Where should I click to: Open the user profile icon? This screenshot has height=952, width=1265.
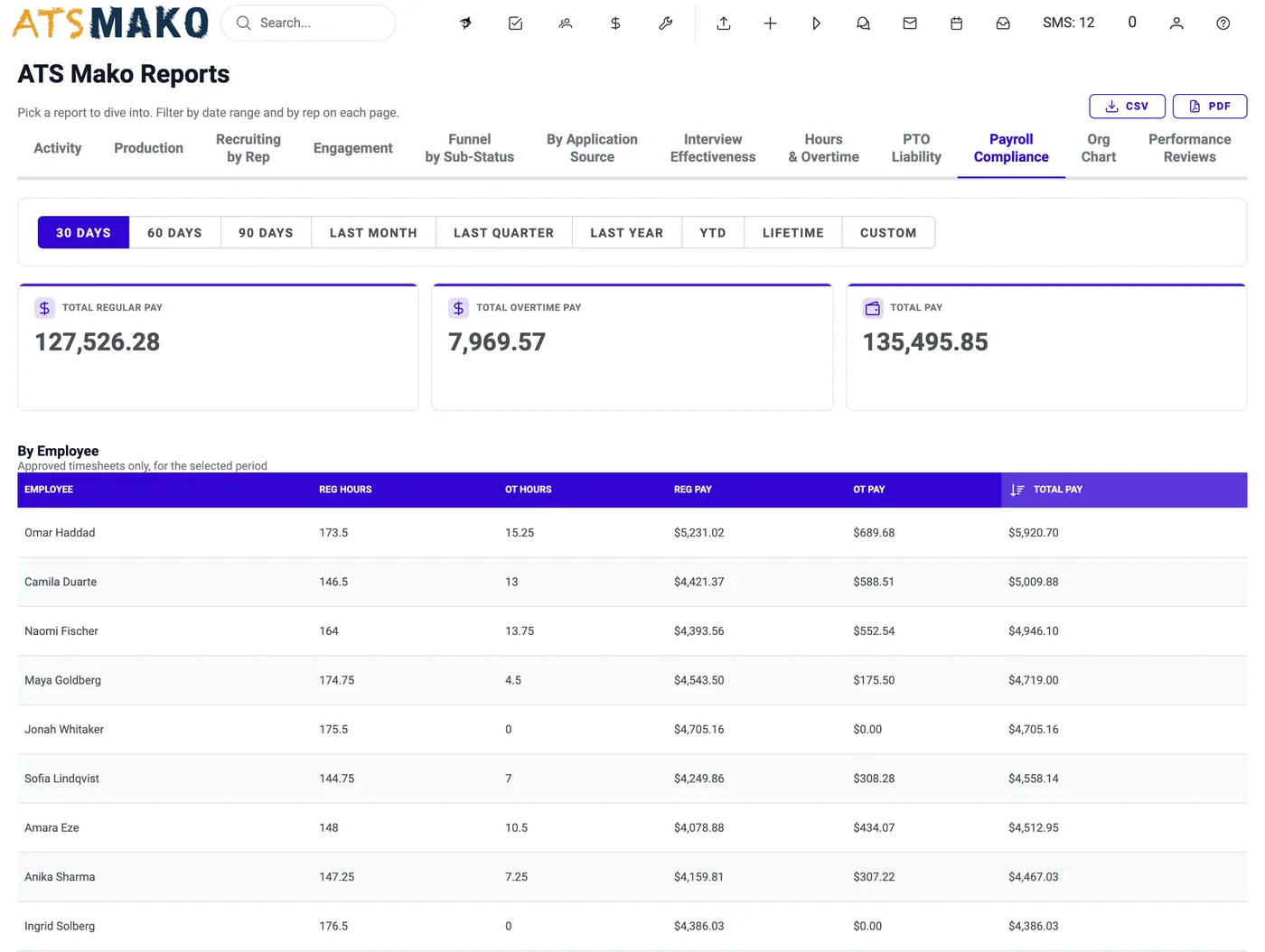click(x=1176, y=23)
